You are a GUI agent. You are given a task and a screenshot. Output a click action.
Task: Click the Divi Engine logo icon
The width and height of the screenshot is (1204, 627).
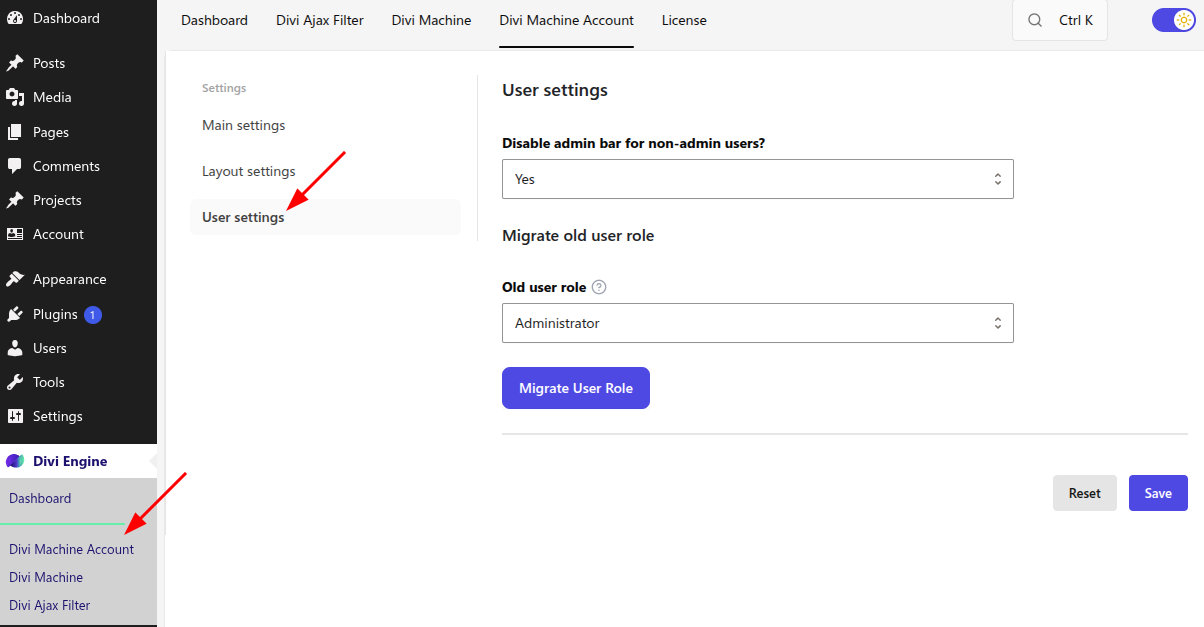click(15, 461)
